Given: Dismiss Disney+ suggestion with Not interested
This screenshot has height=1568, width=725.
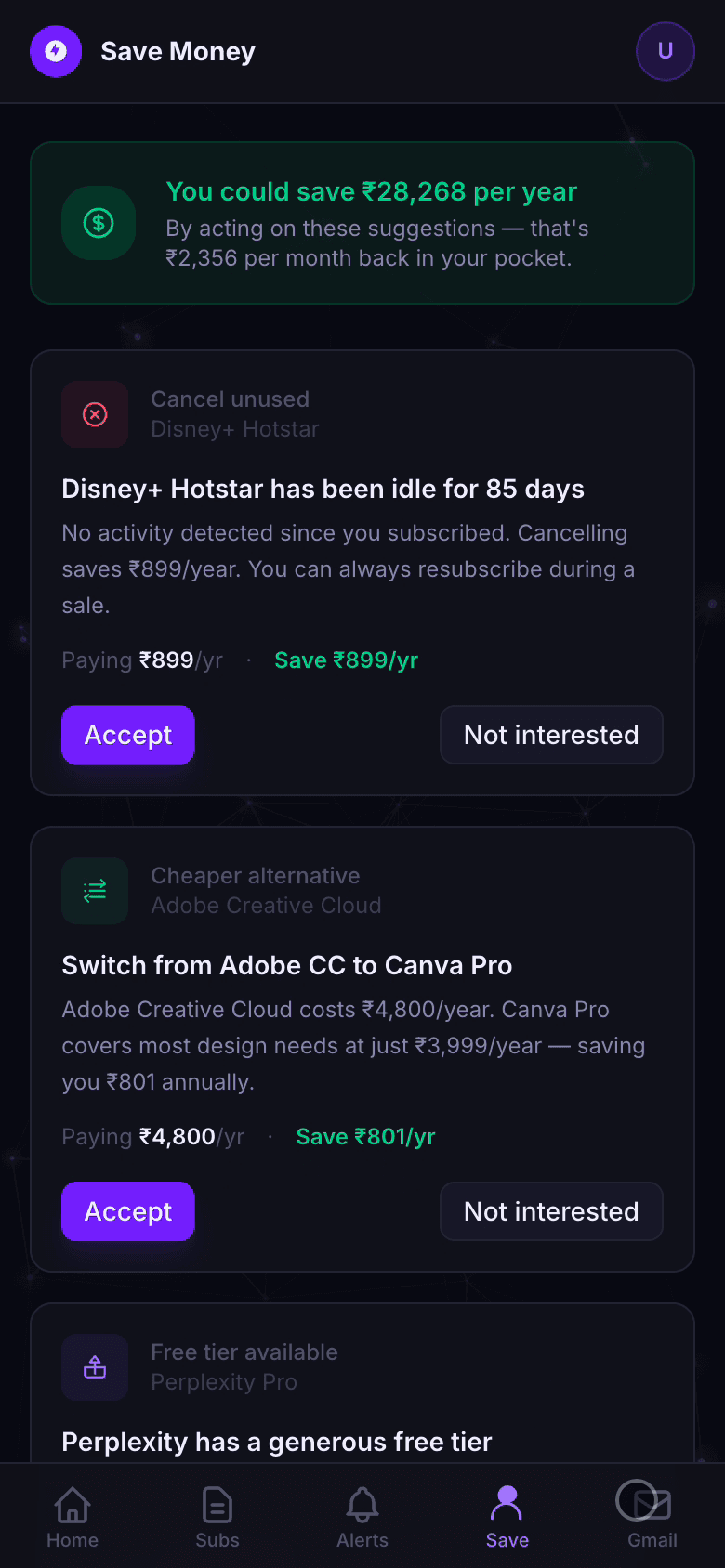Looking at the screenshot, I should pos(550,735).
